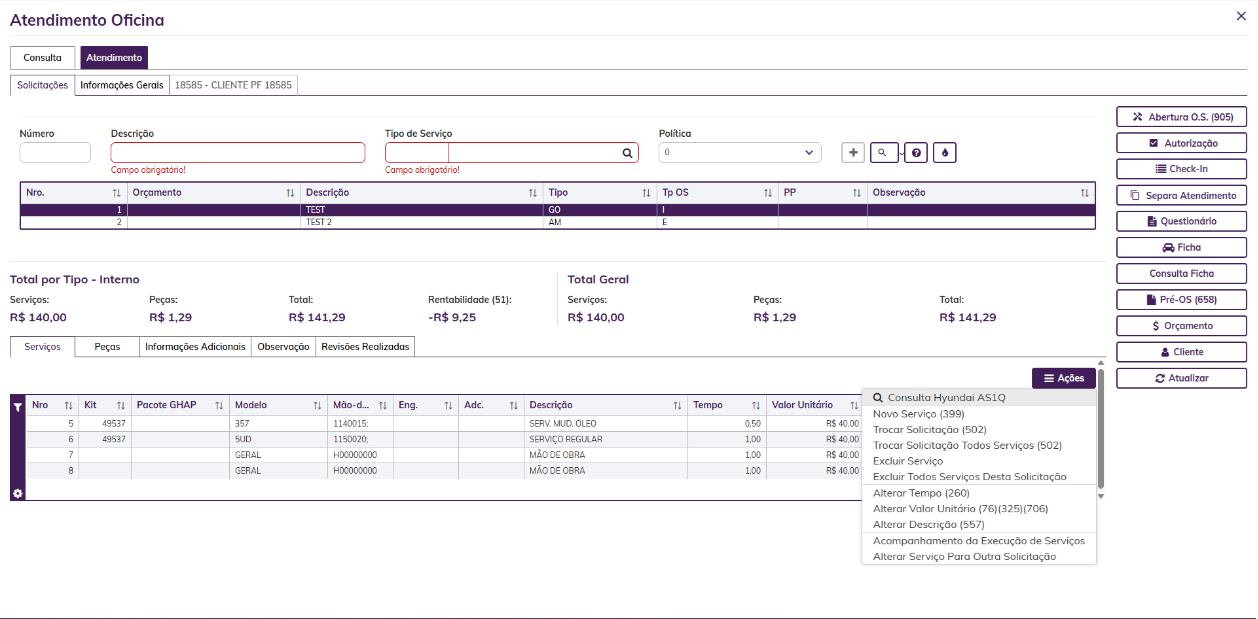The height and width of the screenshot is (619, 1258).
Task: Open the Informações Gerais tab
Action: click(122, 85)
